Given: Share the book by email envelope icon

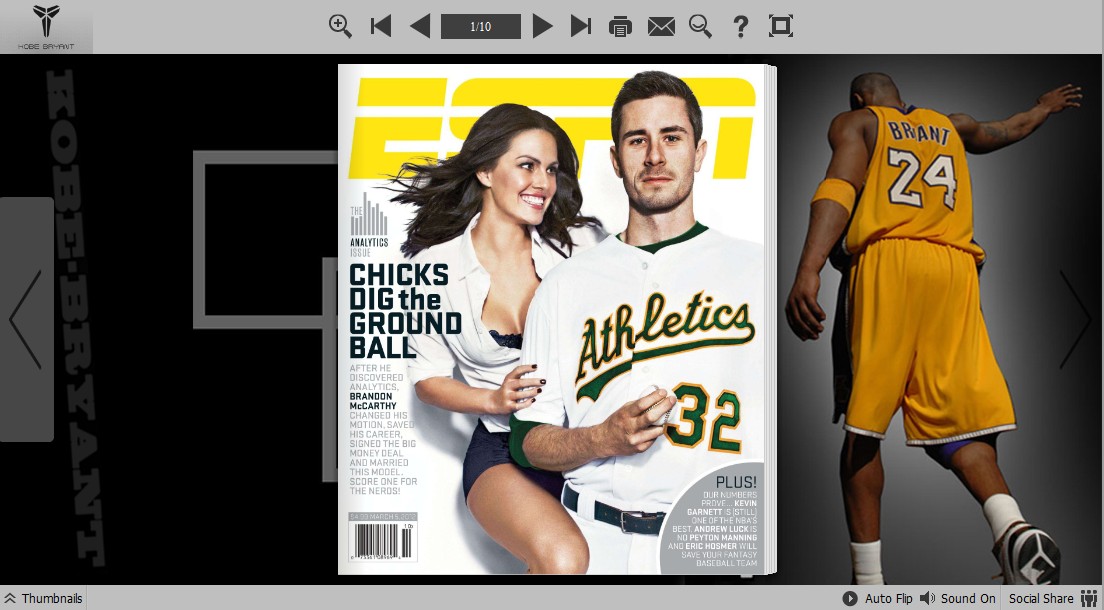Looking at the screenshot, I should (x=661, y=27).
